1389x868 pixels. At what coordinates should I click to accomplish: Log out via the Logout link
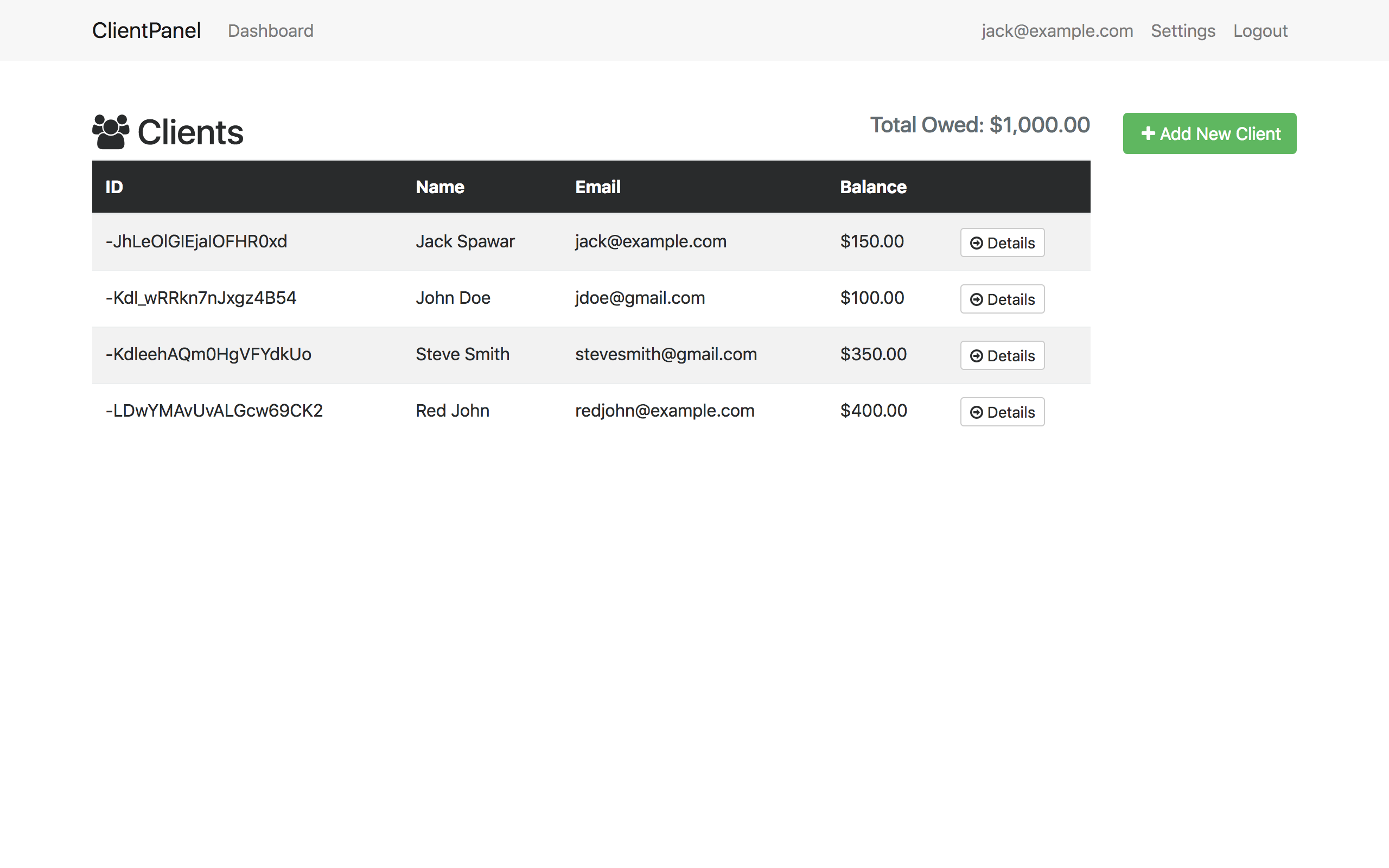click(x=1260, y=30)
